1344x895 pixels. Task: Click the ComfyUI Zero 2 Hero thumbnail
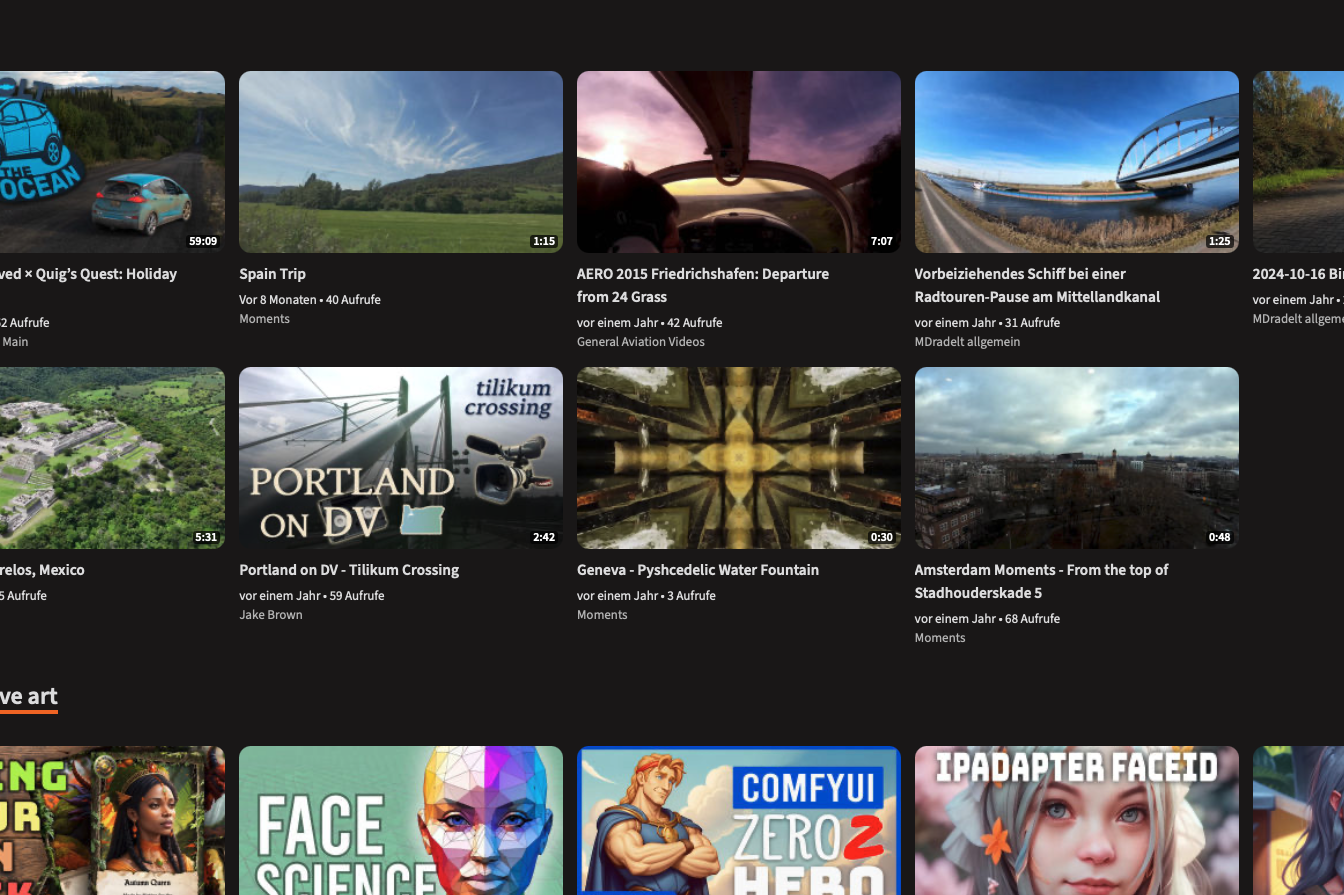(738, 820)
